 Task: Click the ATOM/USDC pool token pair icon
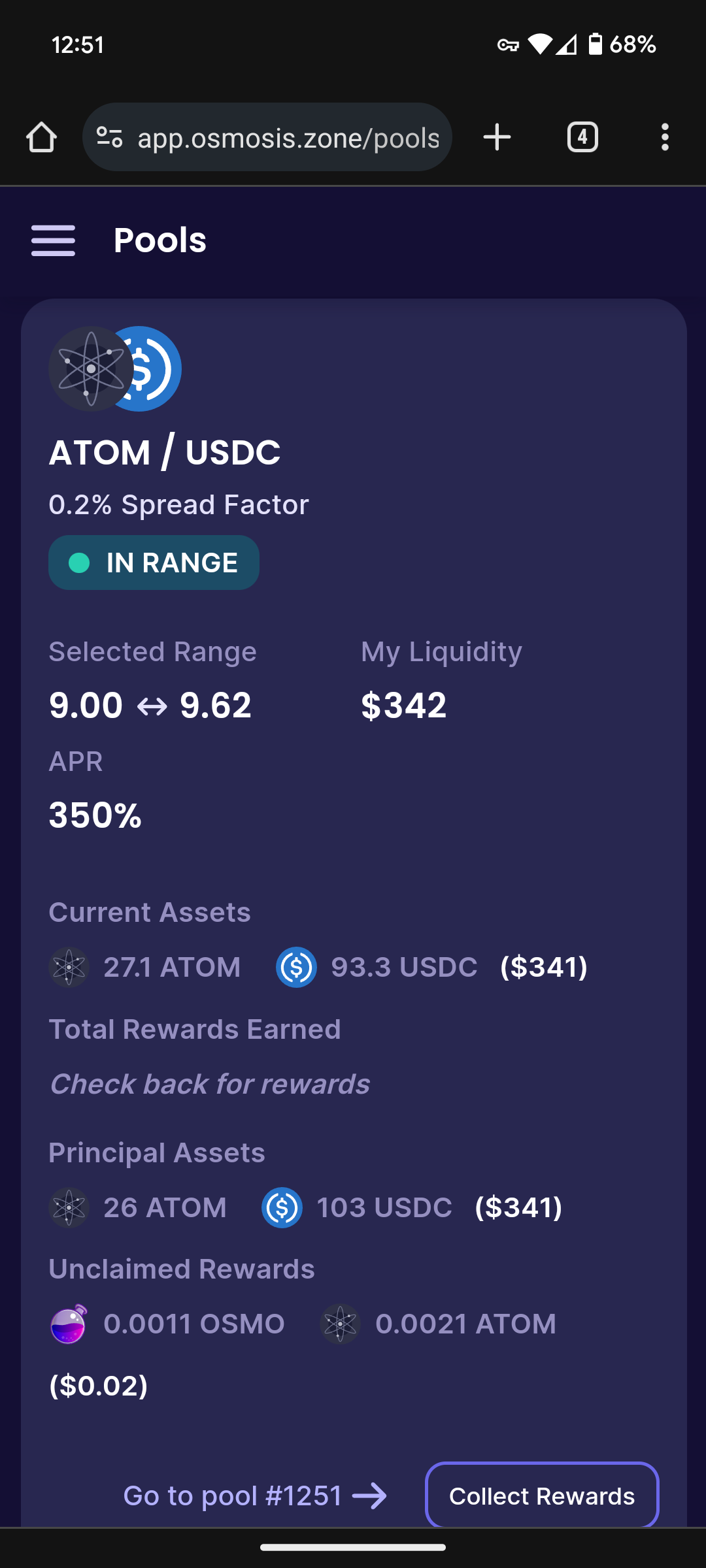pos(115,368)
